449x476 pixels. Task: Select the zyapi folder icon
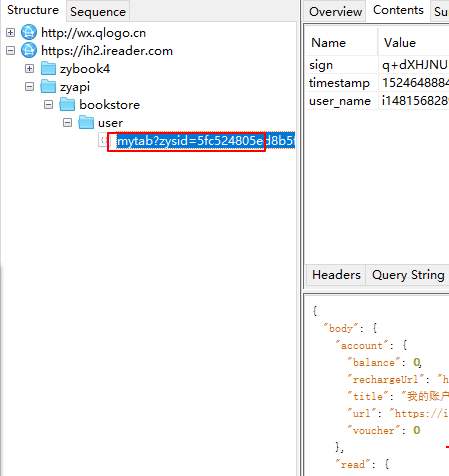(48, 86)
